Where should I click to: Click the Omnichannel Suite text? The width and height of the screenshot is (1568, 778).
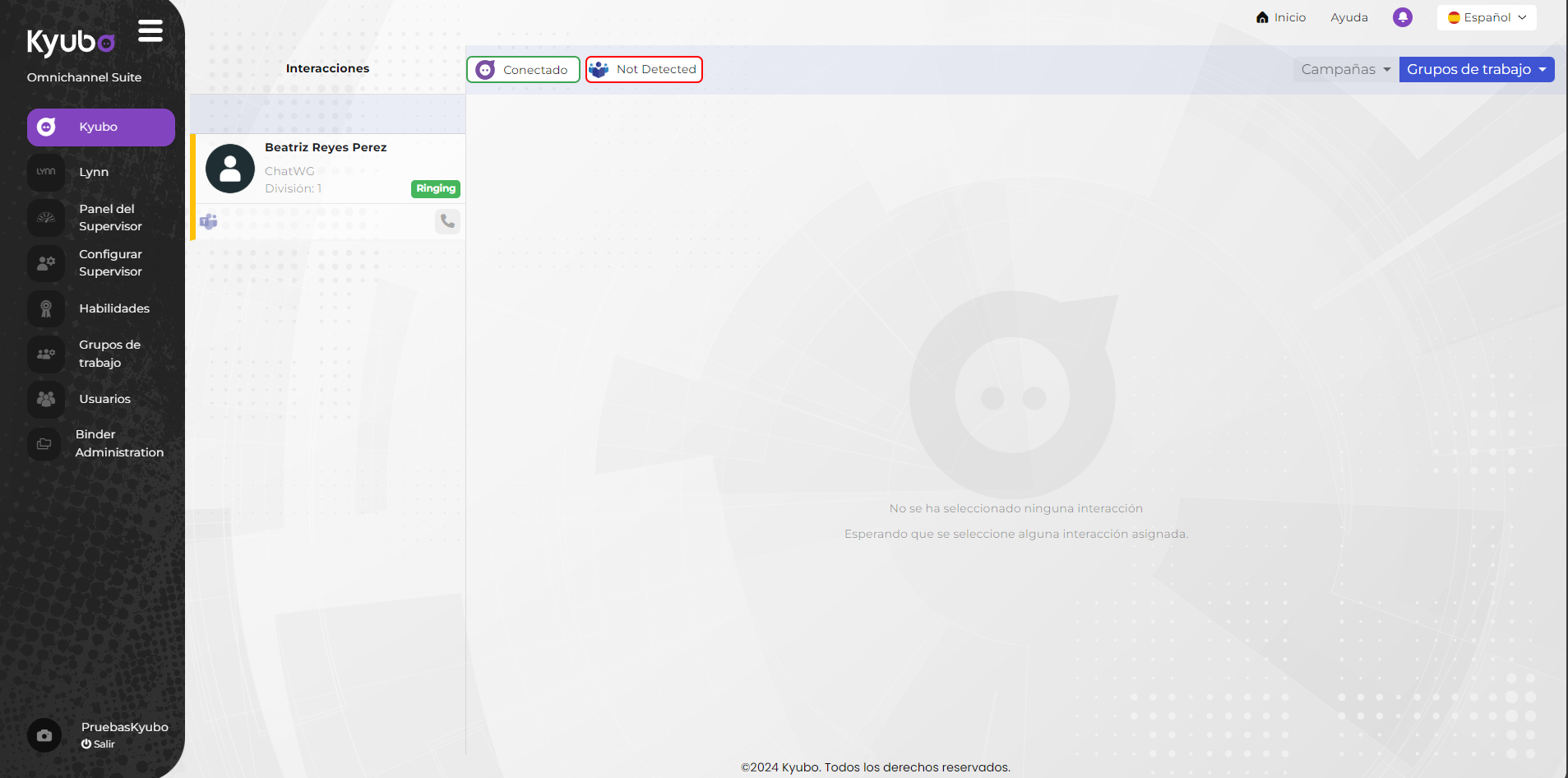(84, 77)
